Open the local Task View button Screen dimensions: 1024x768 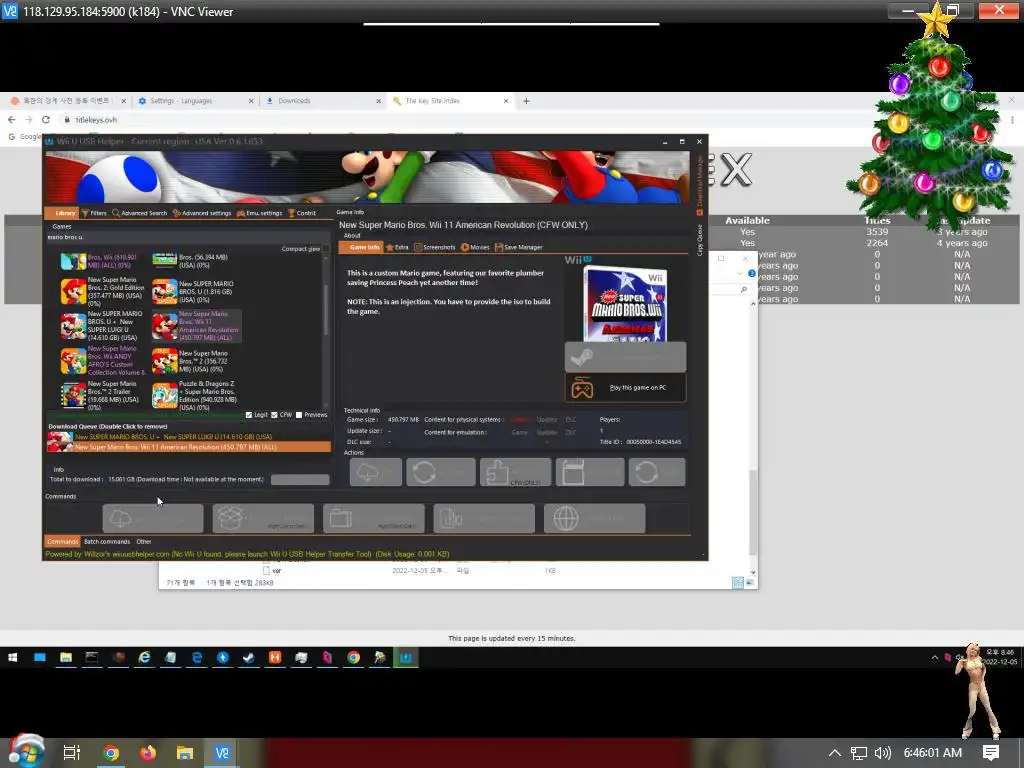tap(71, 753)
